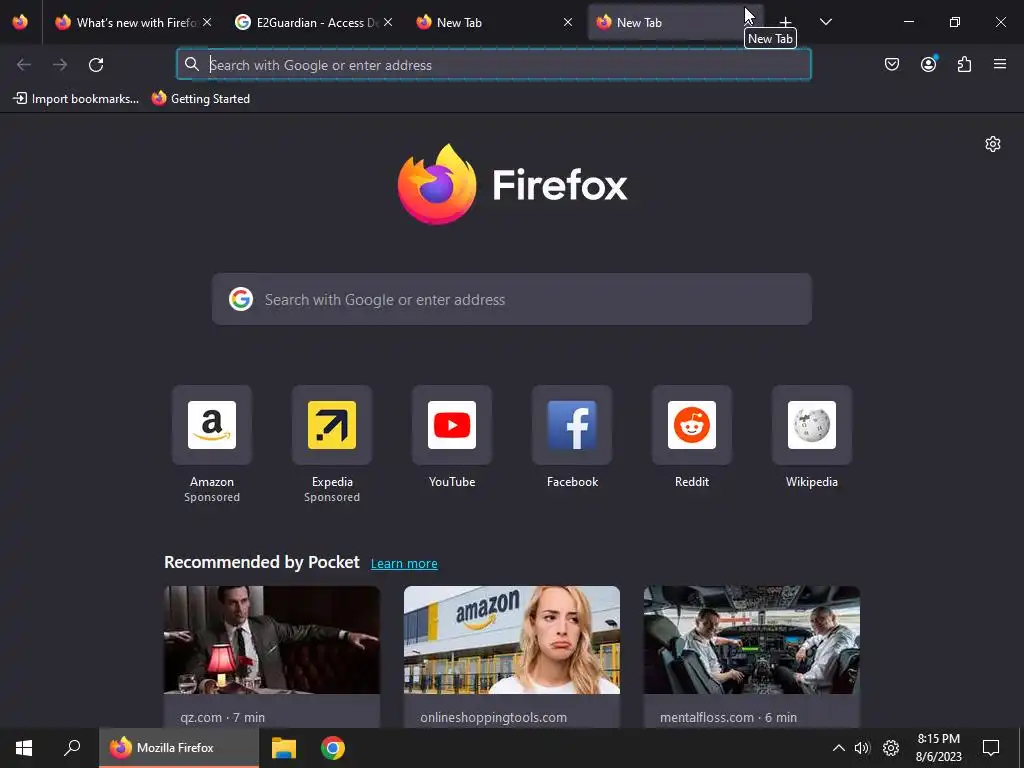Click the Forward navigation arrow
Viewport: 1024px width, 768px height.
click(60, 65)
